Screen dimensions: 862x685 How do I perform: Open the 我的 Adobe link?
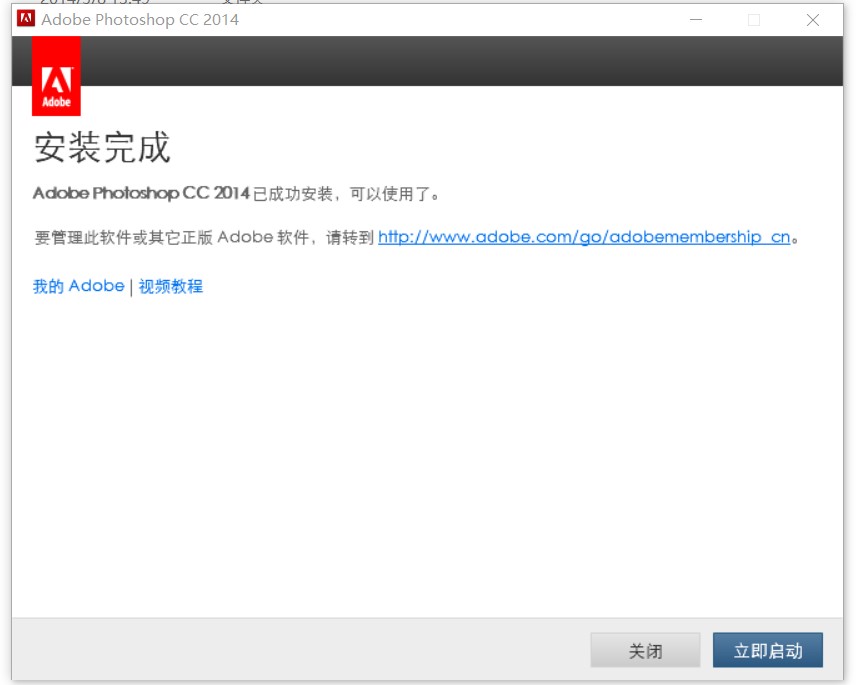coord(78,286)
